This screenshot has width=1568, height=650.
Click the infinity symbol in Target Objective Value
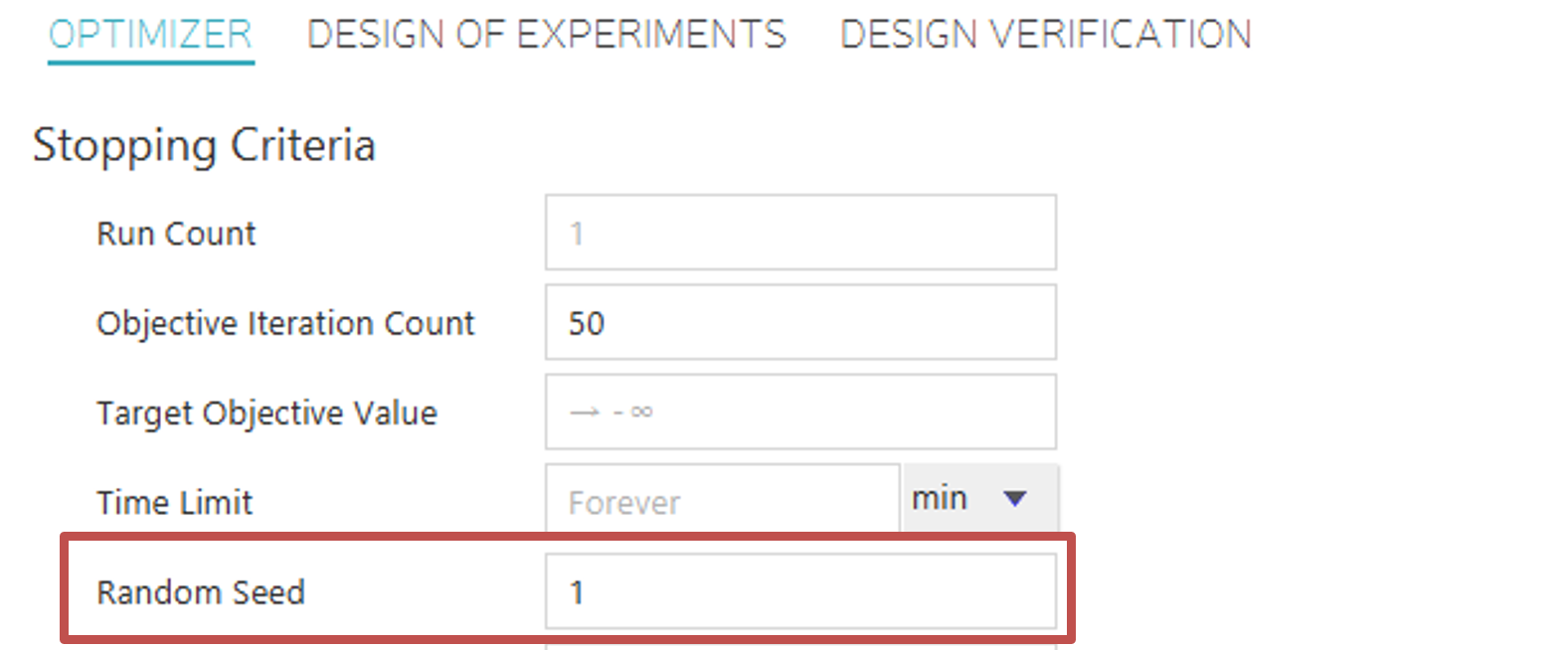[641, 411]
